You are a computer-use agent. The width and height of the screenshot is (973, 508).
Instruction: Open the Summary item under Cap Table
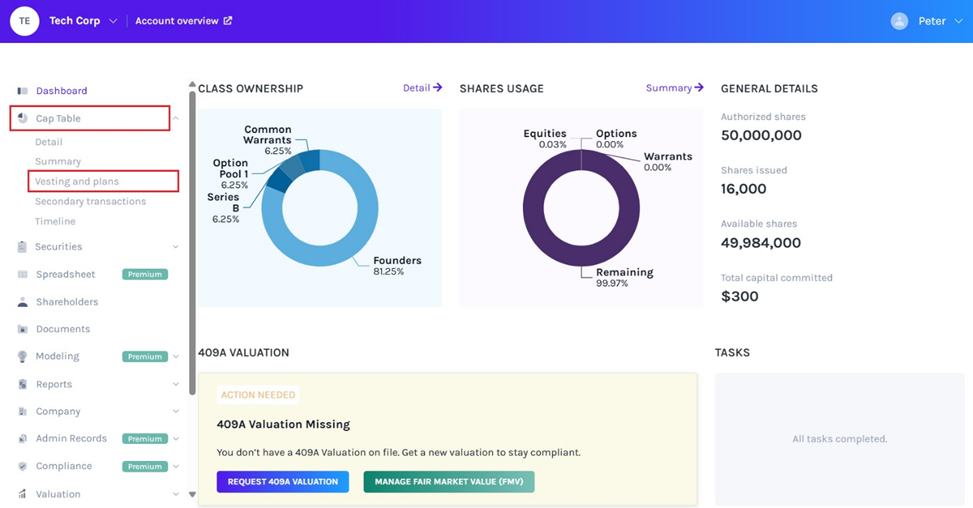click(x=58, y=161)
